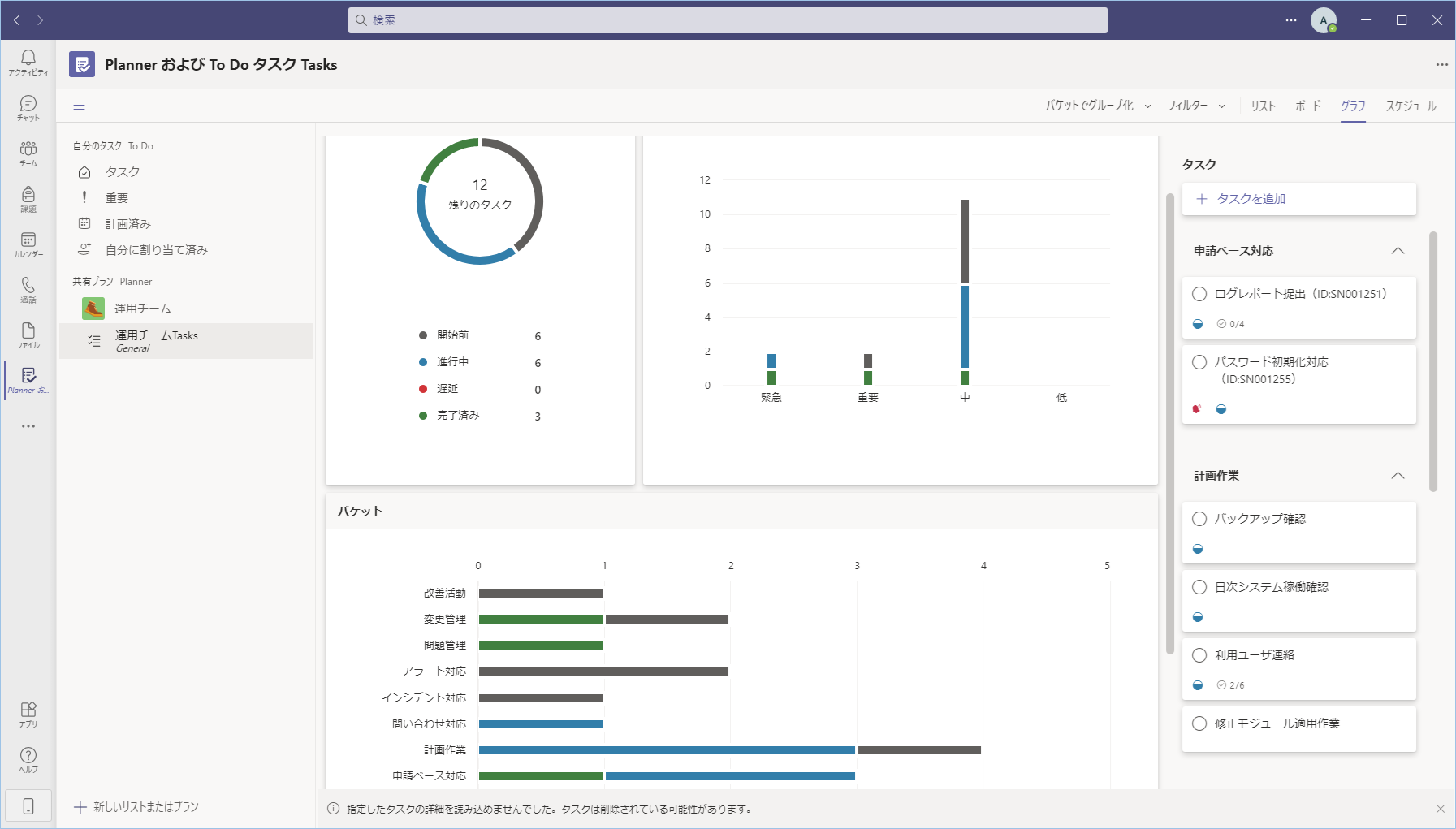
Task: Click the 計画作業 blue bar in bucket chart
Action: pos(667,750)
